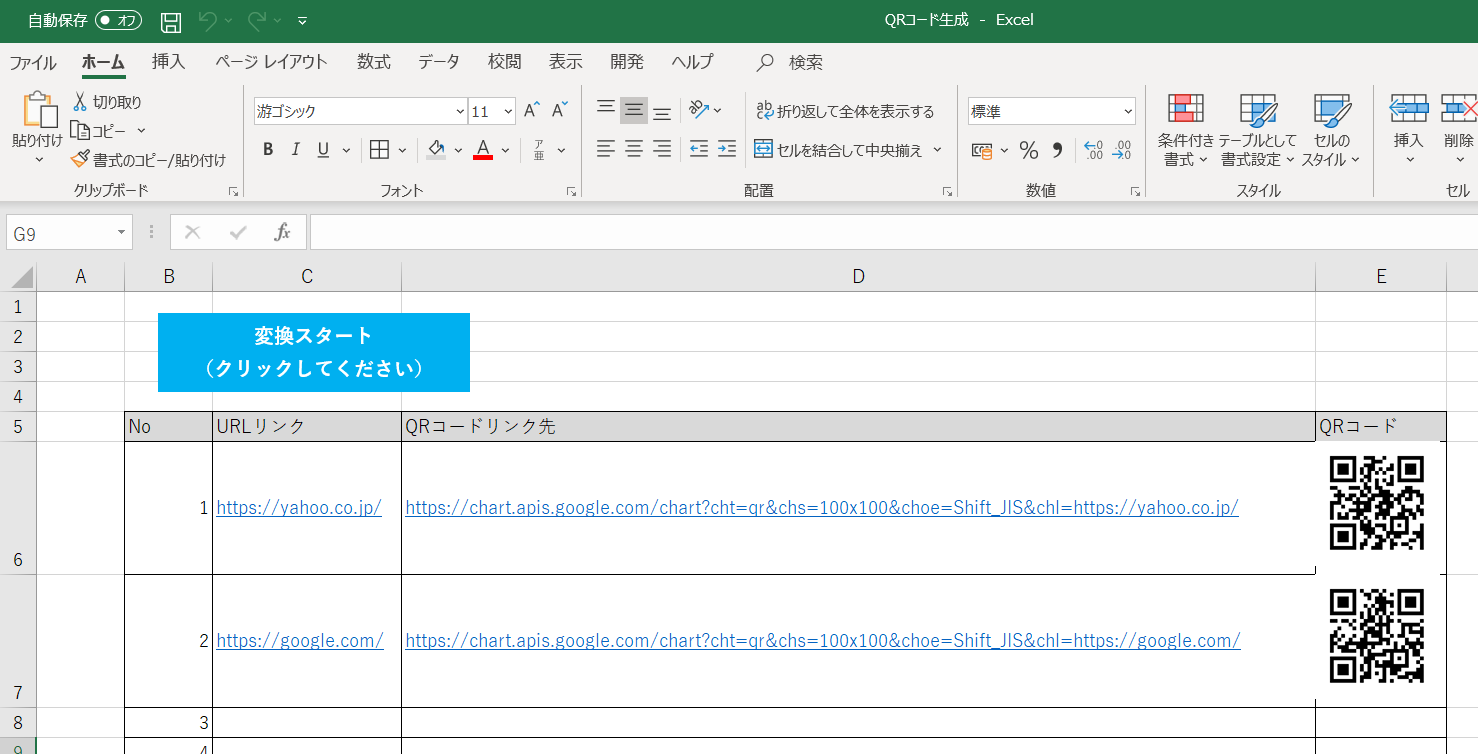This screenshot has height=754, width=1478.
Task: Click 変換スタート blue button
Action: [314, 352]
